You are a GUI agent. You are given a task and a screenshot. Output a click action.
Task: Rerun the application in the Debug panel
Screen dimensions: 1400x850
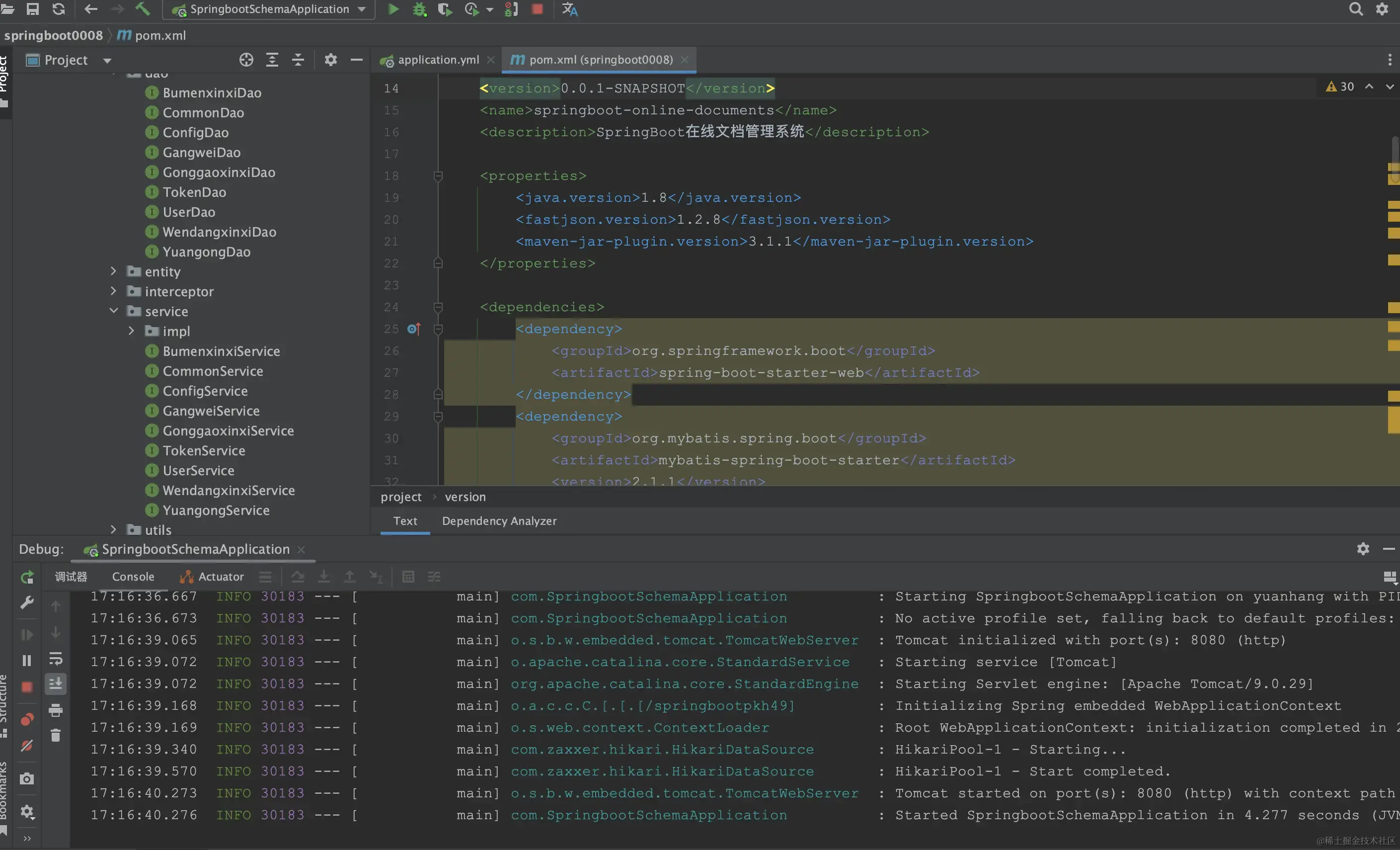[27, 577]
